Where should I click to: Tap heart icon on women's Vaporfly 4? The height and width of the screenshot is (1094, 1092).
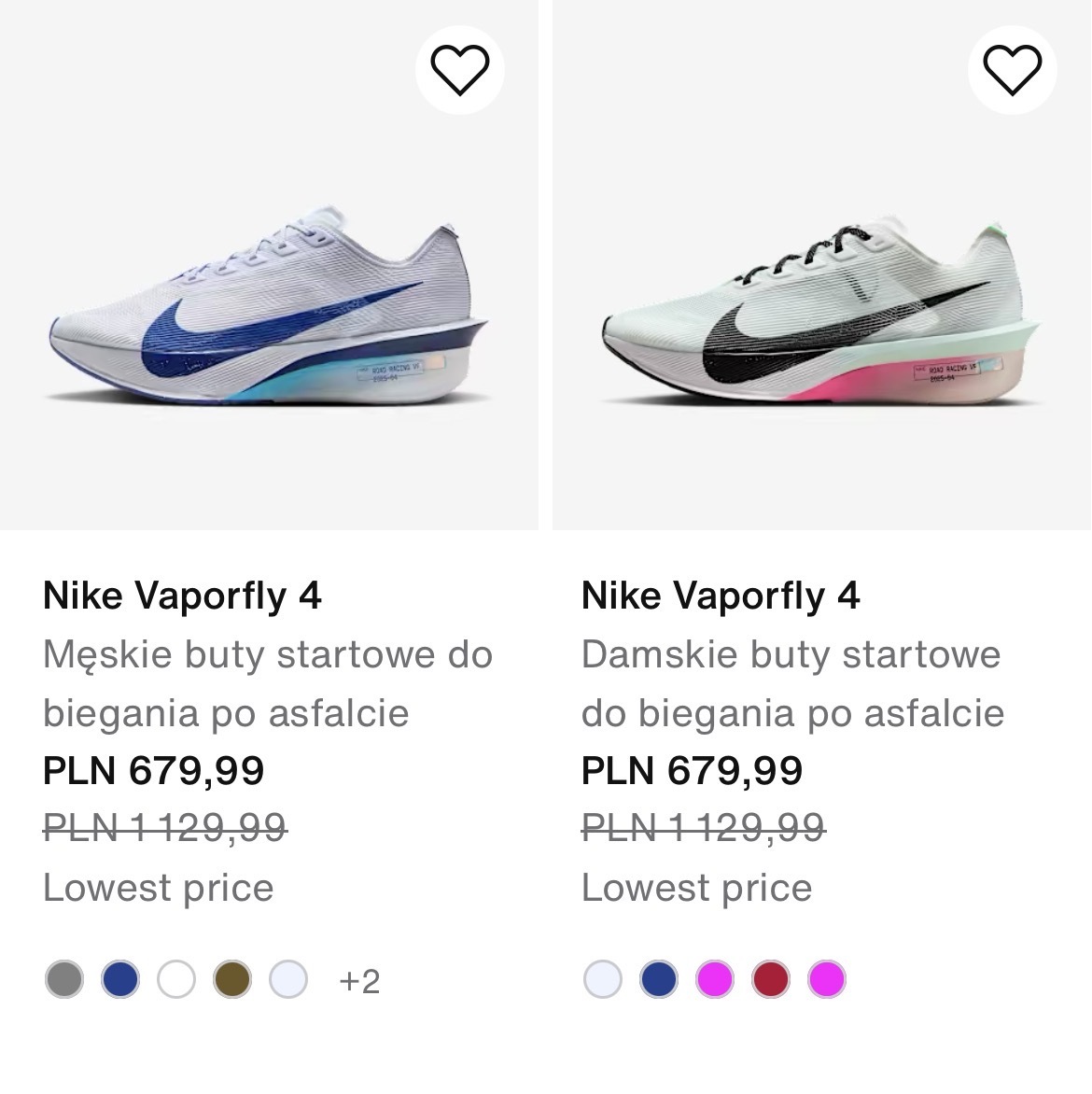coord(1012,70)
